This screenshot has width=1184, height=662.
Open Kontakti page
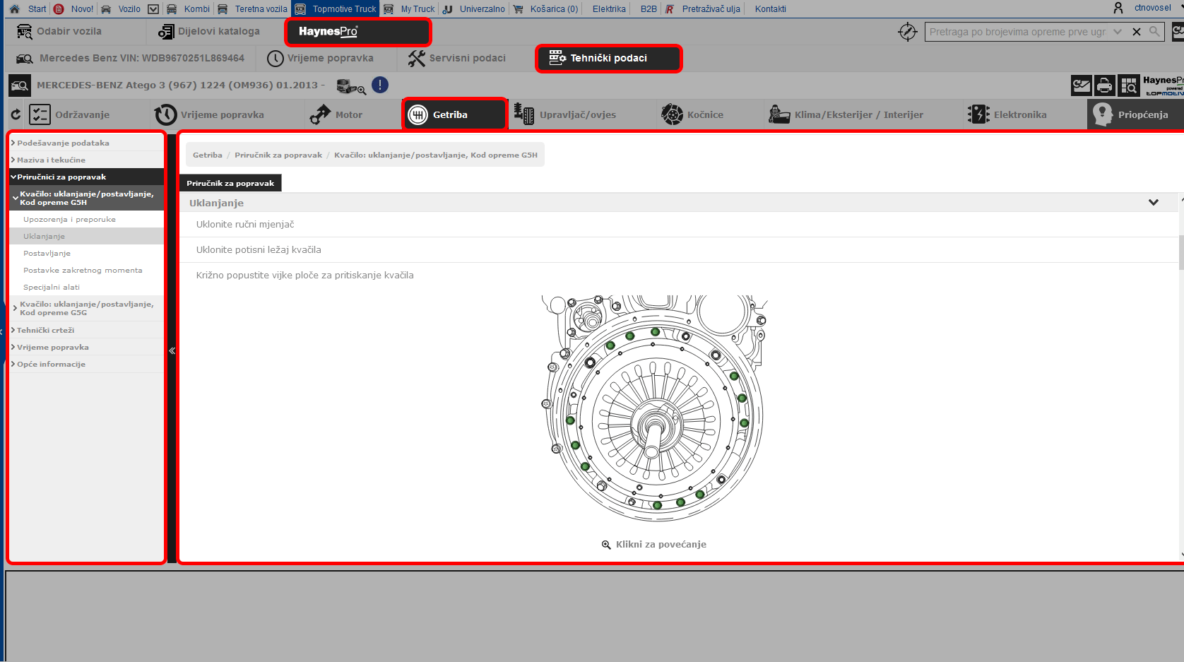point(770,9)
